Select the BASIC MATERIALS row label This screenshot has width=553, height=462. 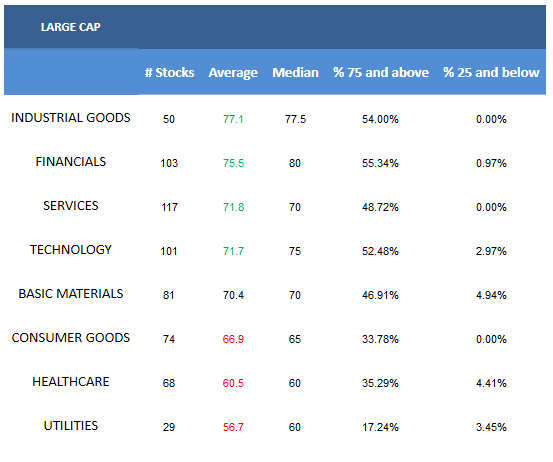point(71,293)
